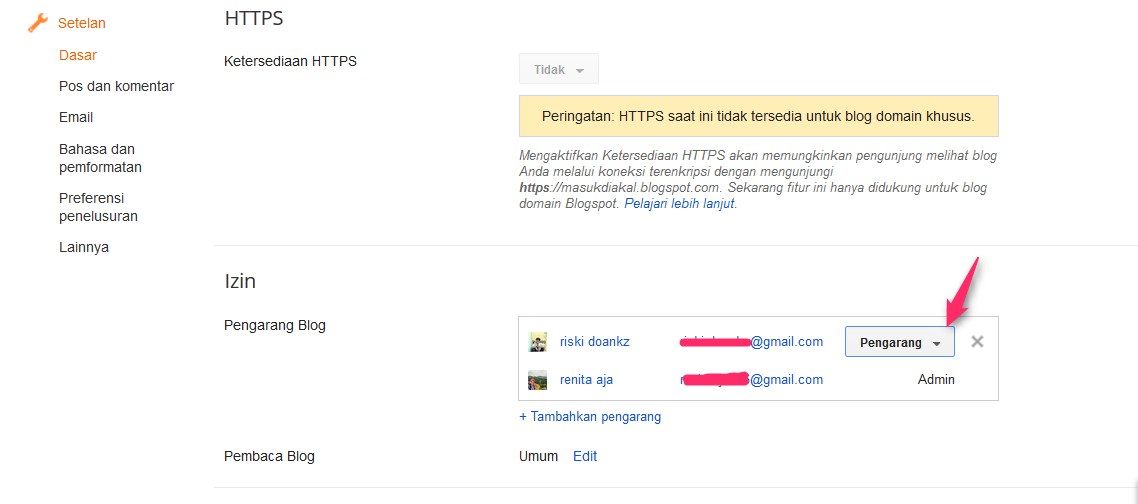The image size is (1138, 504).
Task: Open Preferensi penelusuran settings
Action: coord(98,207)
